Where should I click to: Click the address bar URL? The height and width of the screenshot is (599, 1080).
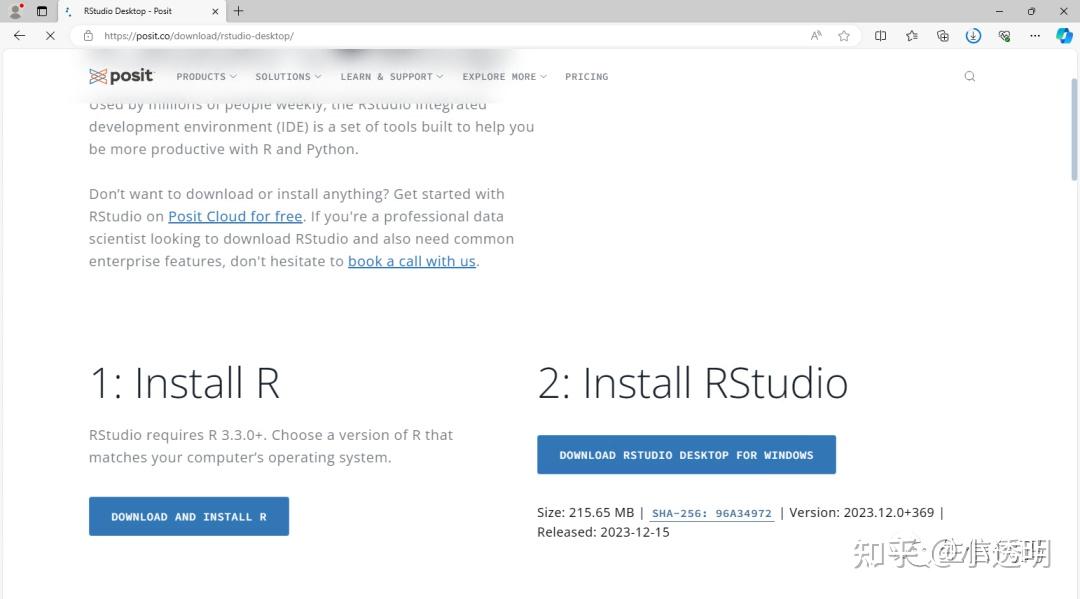[199, 36]
